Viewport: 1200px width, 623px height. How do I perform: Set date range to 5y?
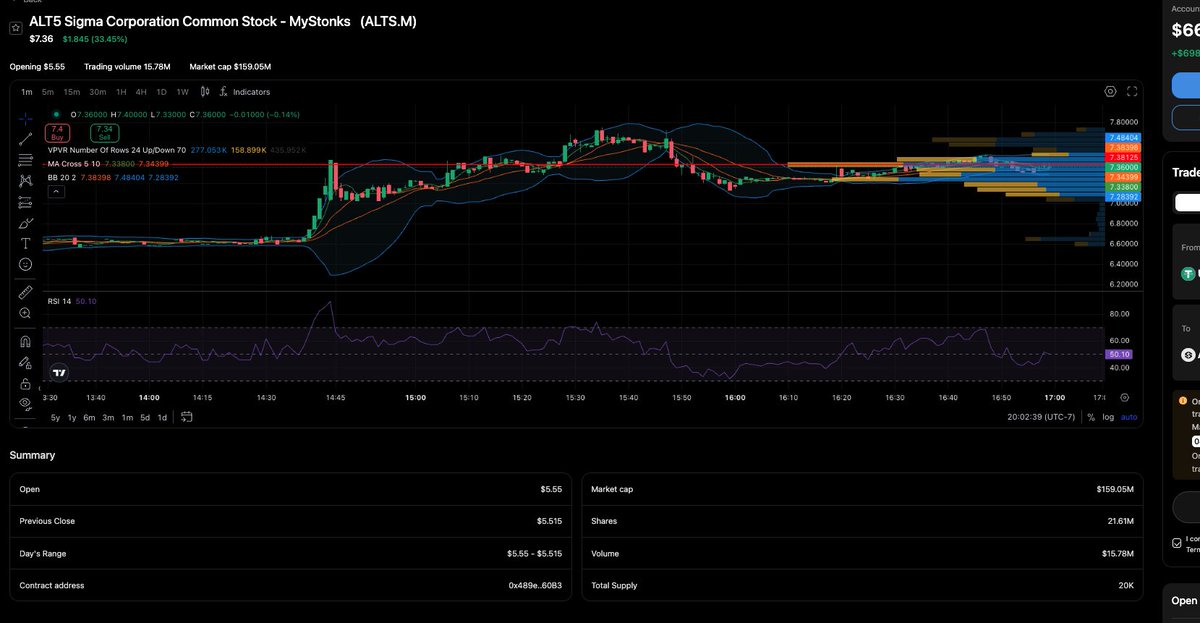point(56,417)
